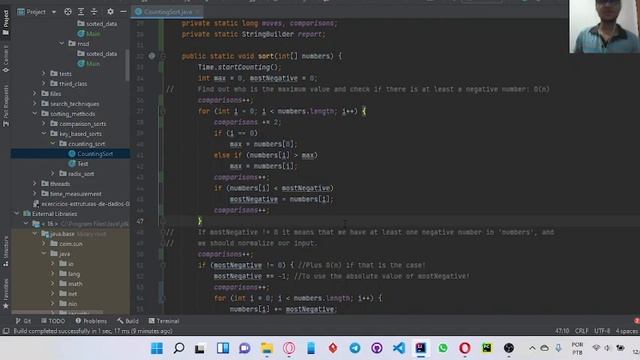Expand the comparison_sorts folder
640x360 pixels.
44,124
